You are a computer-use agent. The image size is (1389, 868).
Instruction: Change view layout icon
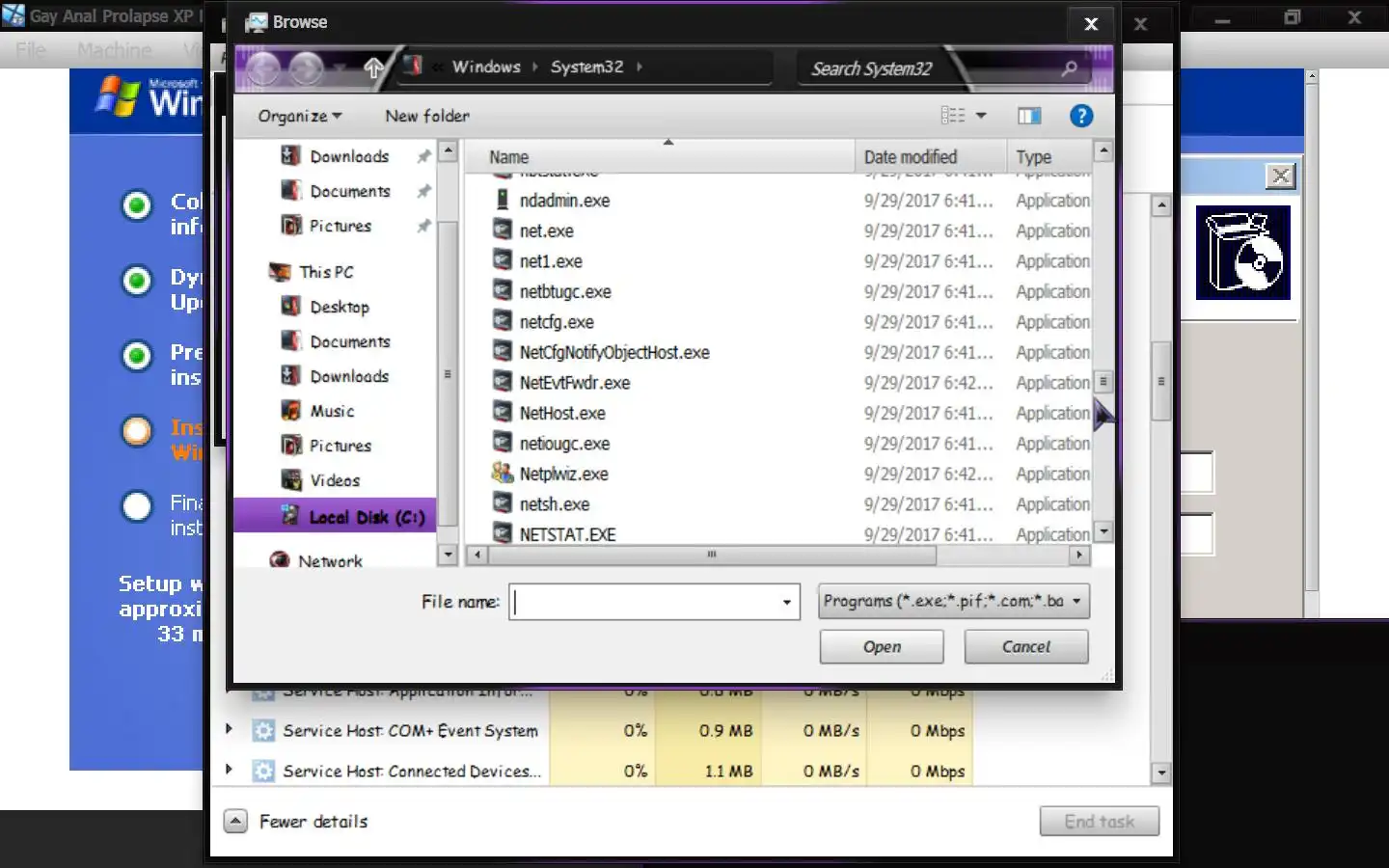coord(953,116)
